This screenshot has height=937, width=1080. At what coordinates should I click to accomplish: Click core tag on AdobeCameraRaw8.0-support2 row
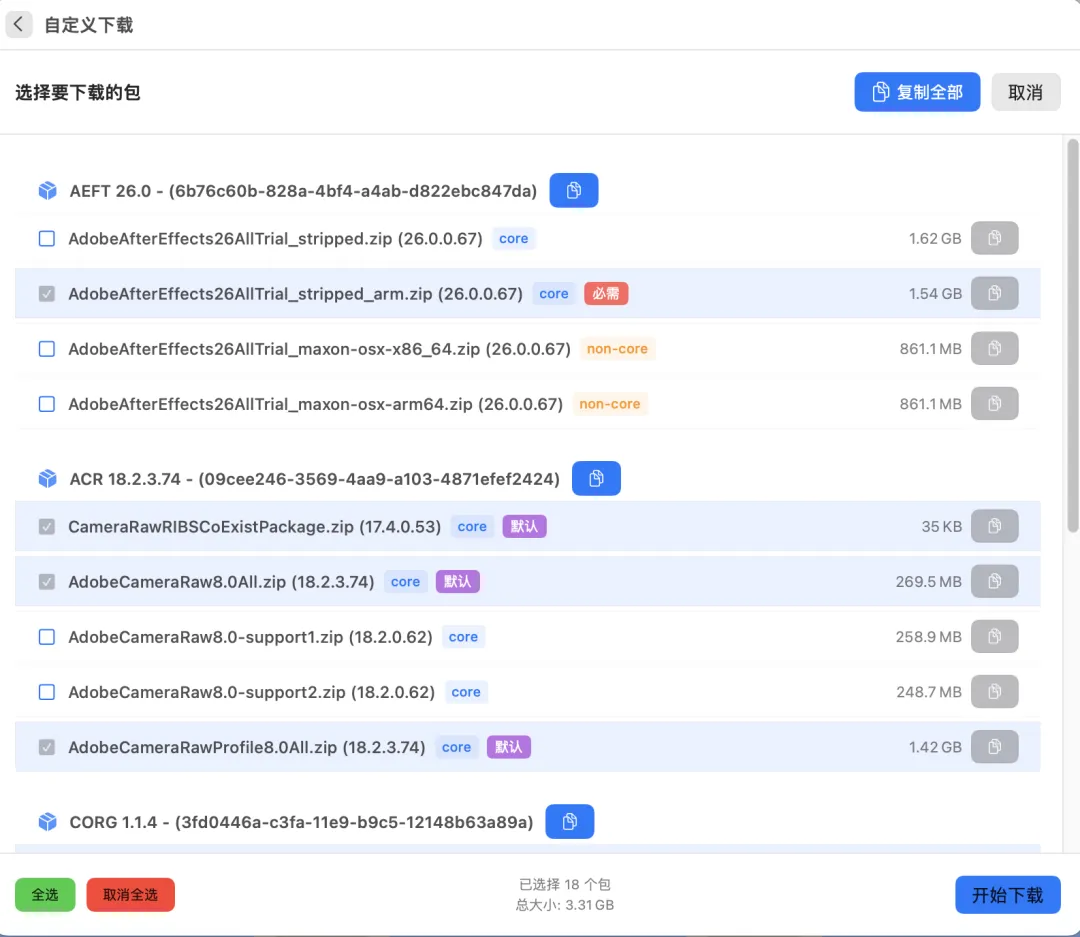[x=466, y=692]
